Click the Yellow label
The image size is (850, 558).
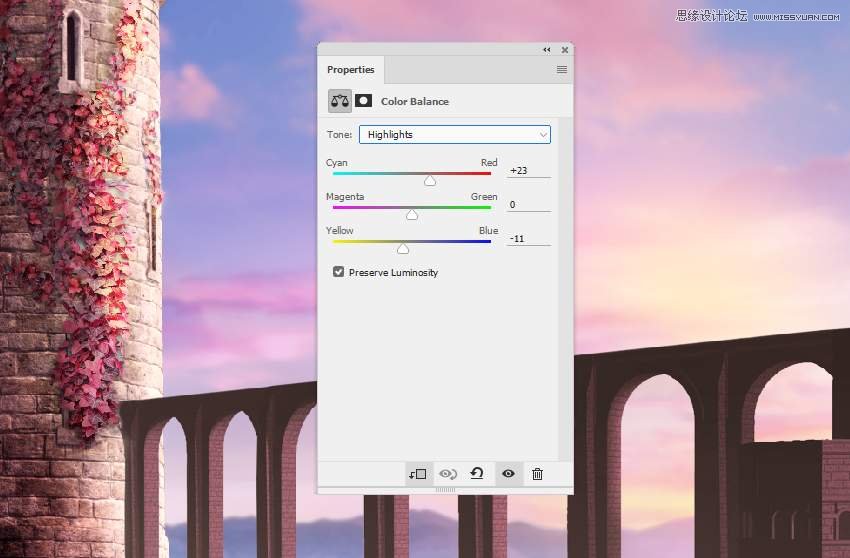click(x=339, y=230)
